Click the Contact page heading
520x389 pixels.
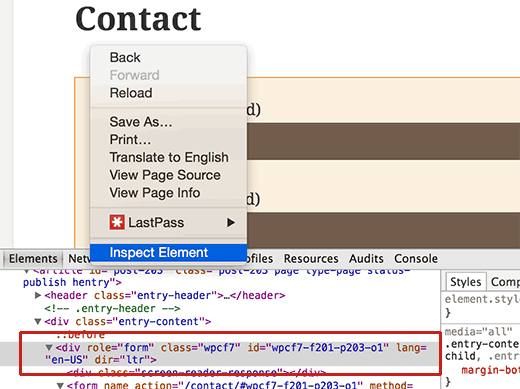tap(138, 19)
